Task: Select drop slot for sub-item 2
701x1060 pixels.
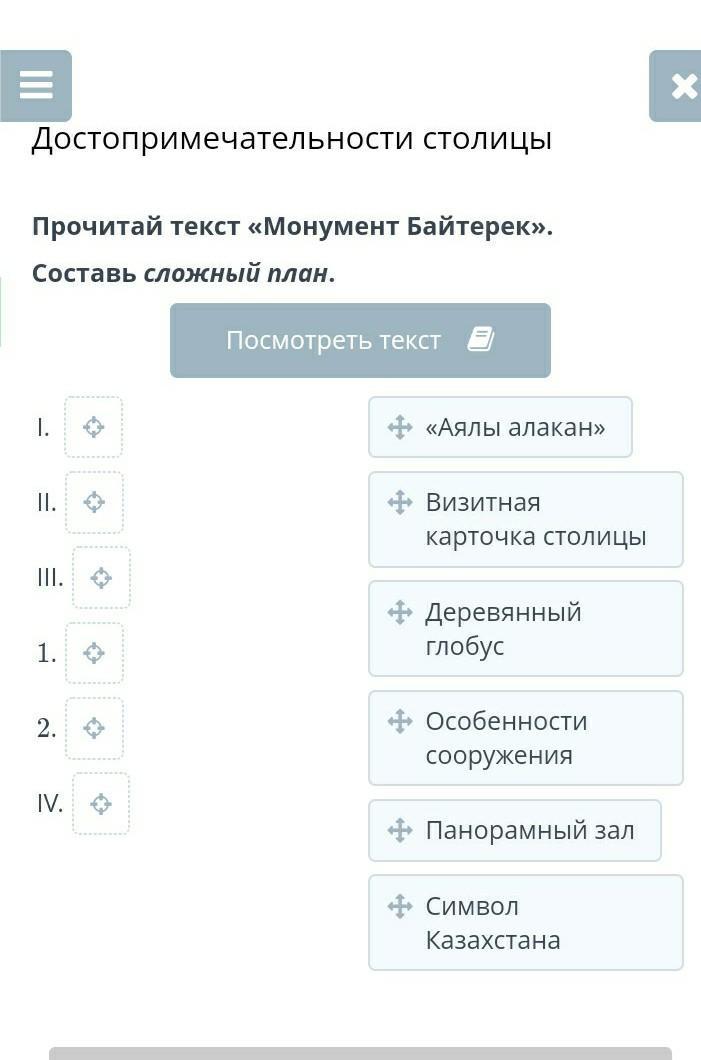Action: [94, 728]
